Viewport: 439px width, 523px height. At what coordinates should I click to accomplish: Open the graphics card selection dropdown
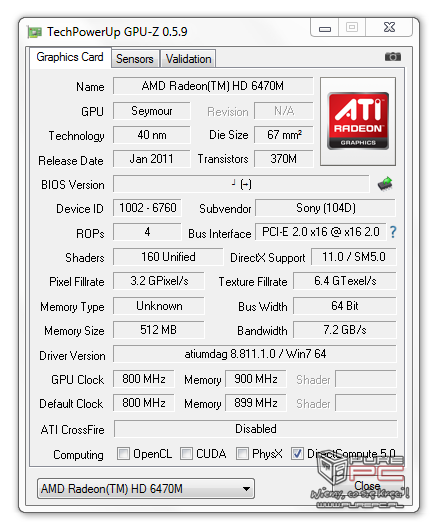[146, 489]
